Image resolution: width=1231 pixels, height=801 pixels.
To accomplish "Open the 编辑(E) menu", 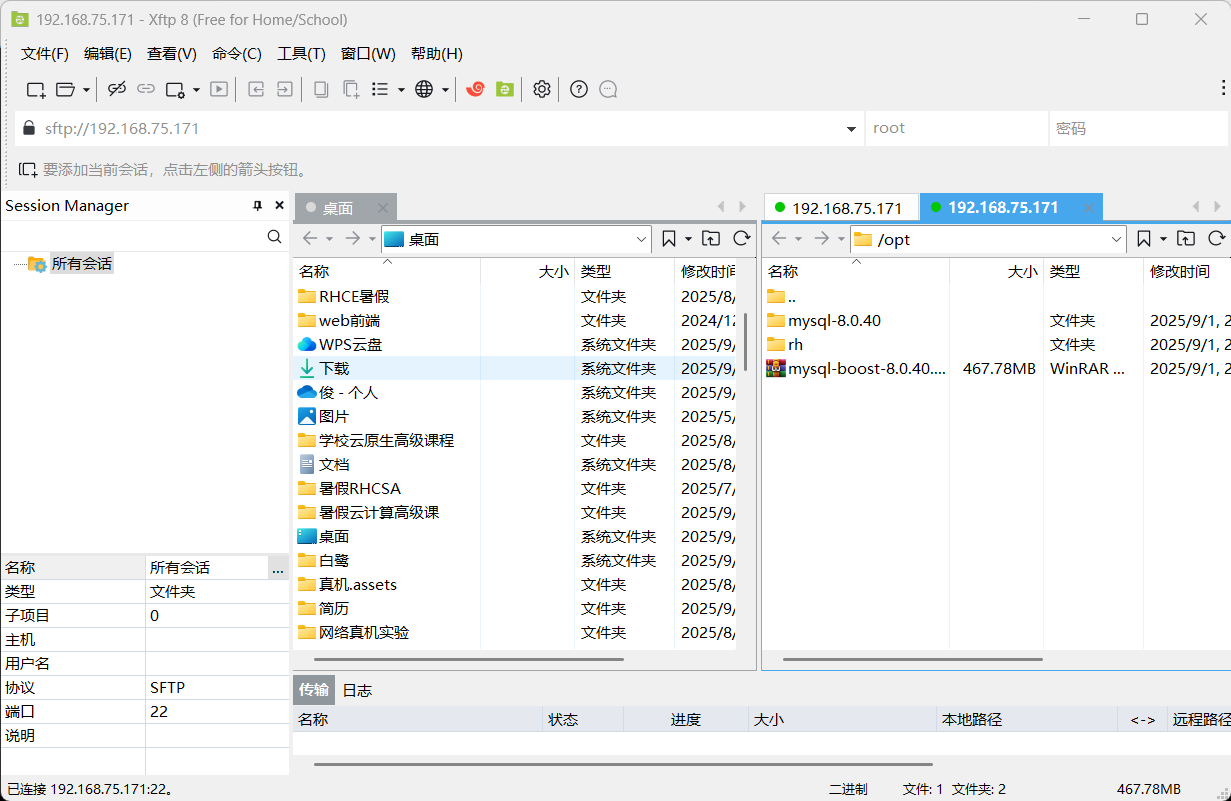I will coord(108,54).
